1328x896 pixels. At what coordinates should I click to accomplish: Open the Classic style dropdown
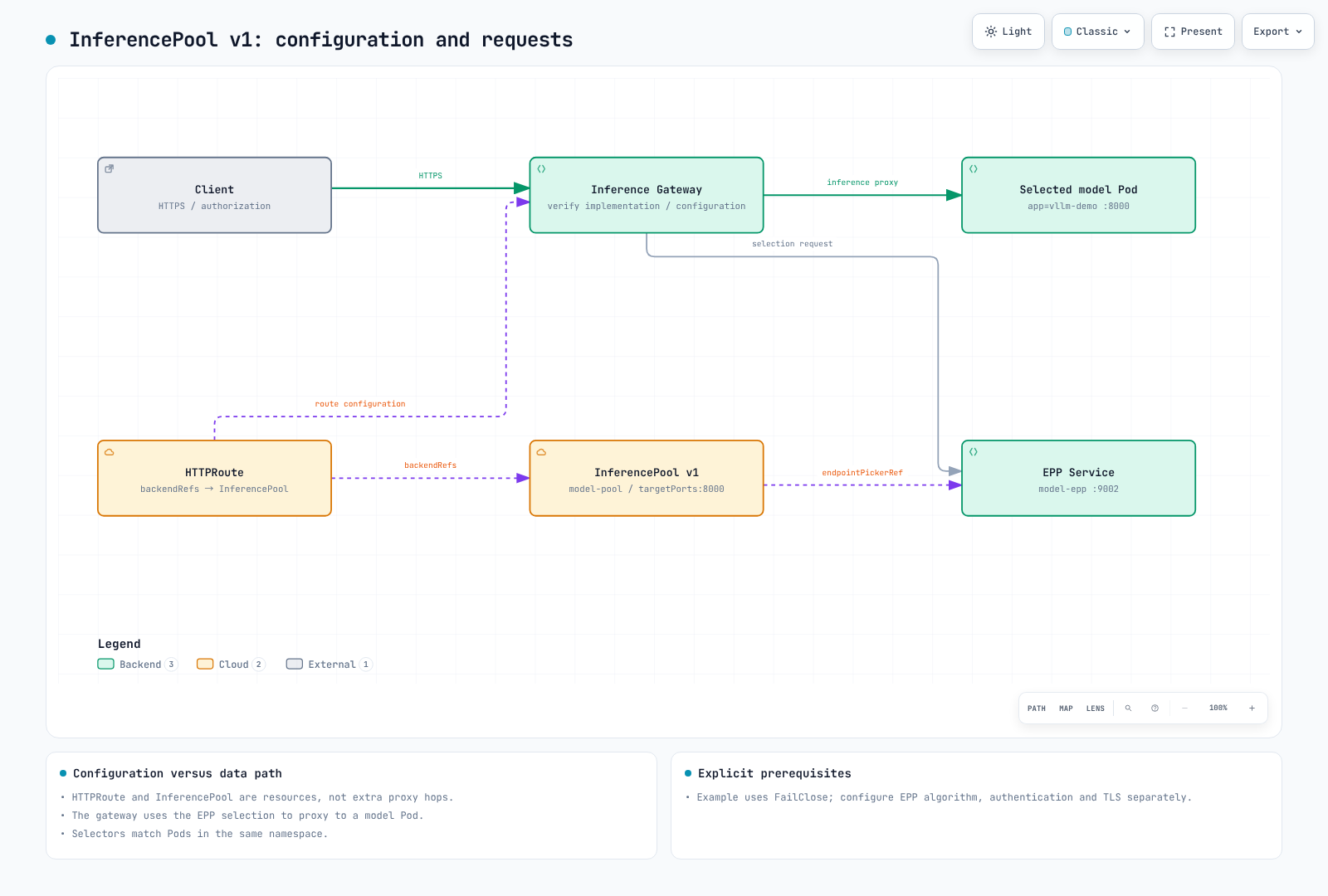click(1097, 32)
